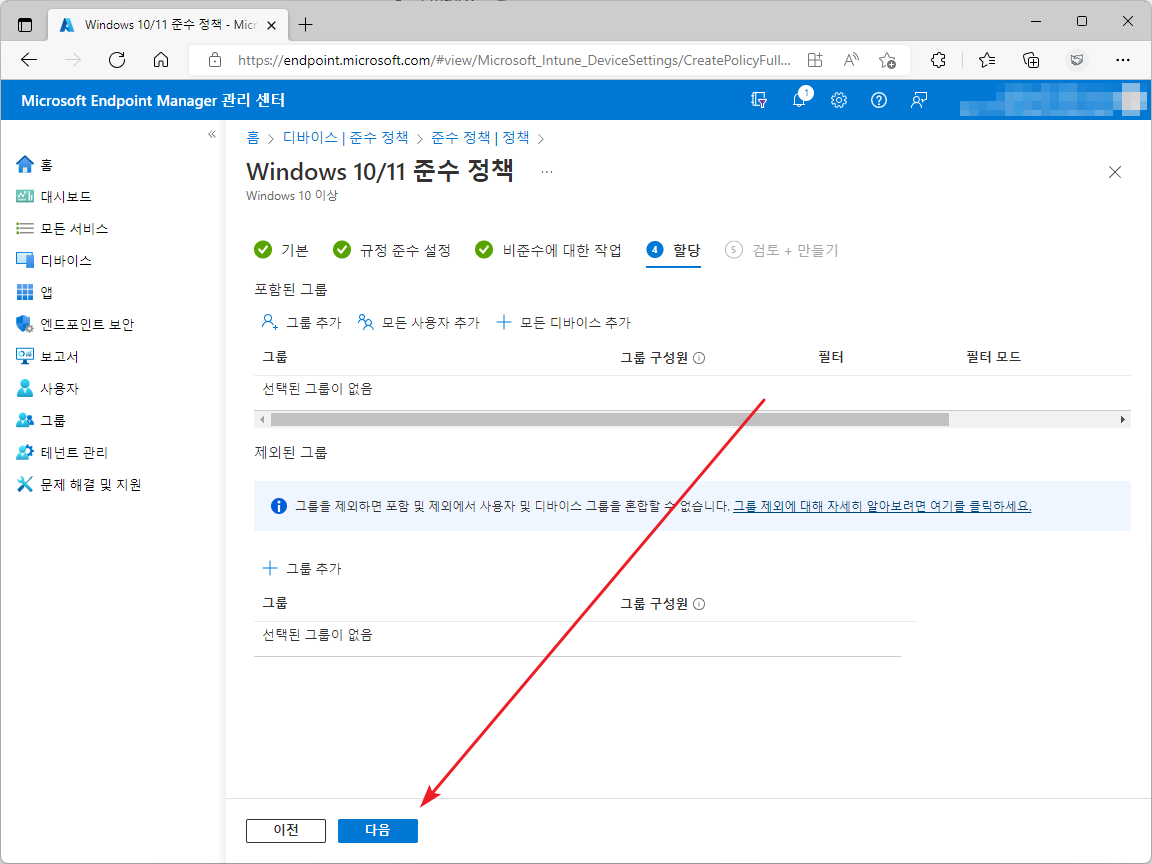The height and width of the screenshot is (864, 1152).
Task: Click 홈 breadcrumb link
Action: [253, 137]
